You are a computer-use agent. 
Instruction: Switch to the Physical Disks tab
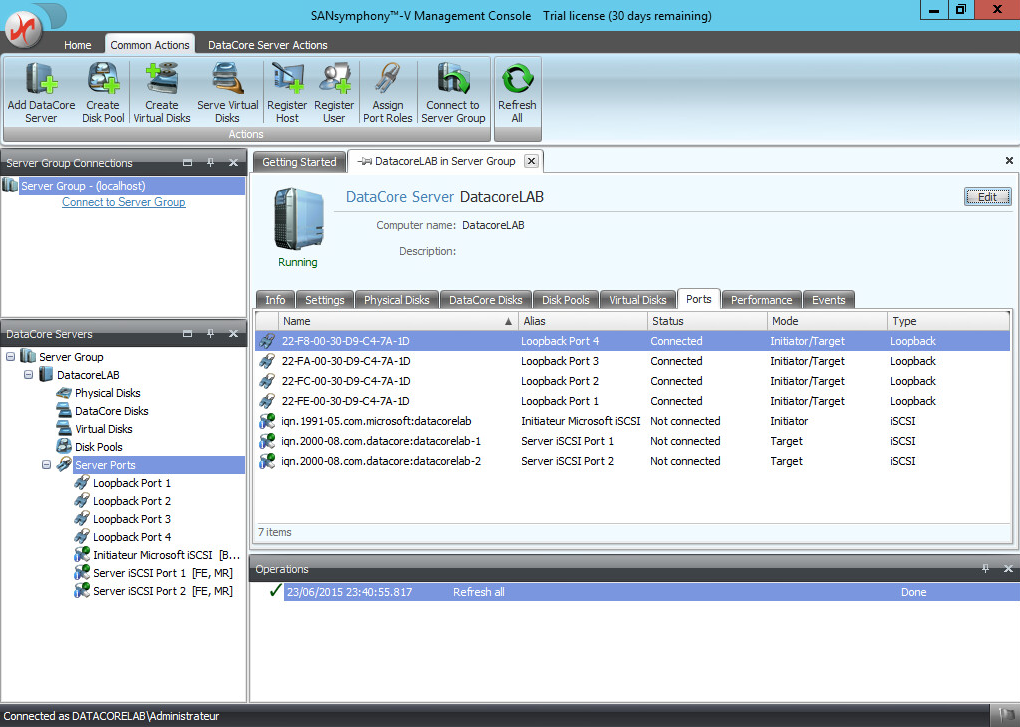point(396,300)
